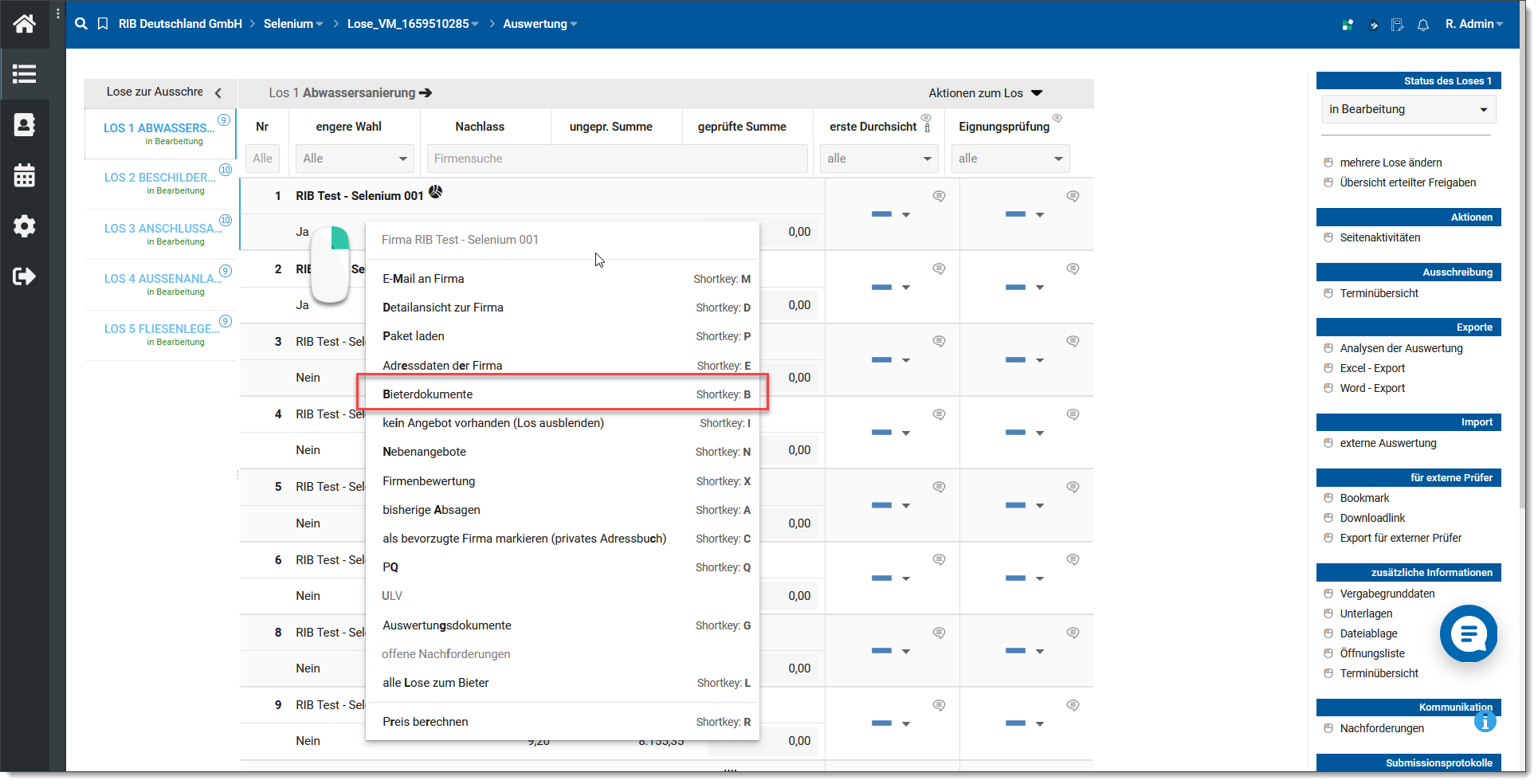Open externe Auswertung import link
1538x784 pixels.
(x=1388, y=443)
